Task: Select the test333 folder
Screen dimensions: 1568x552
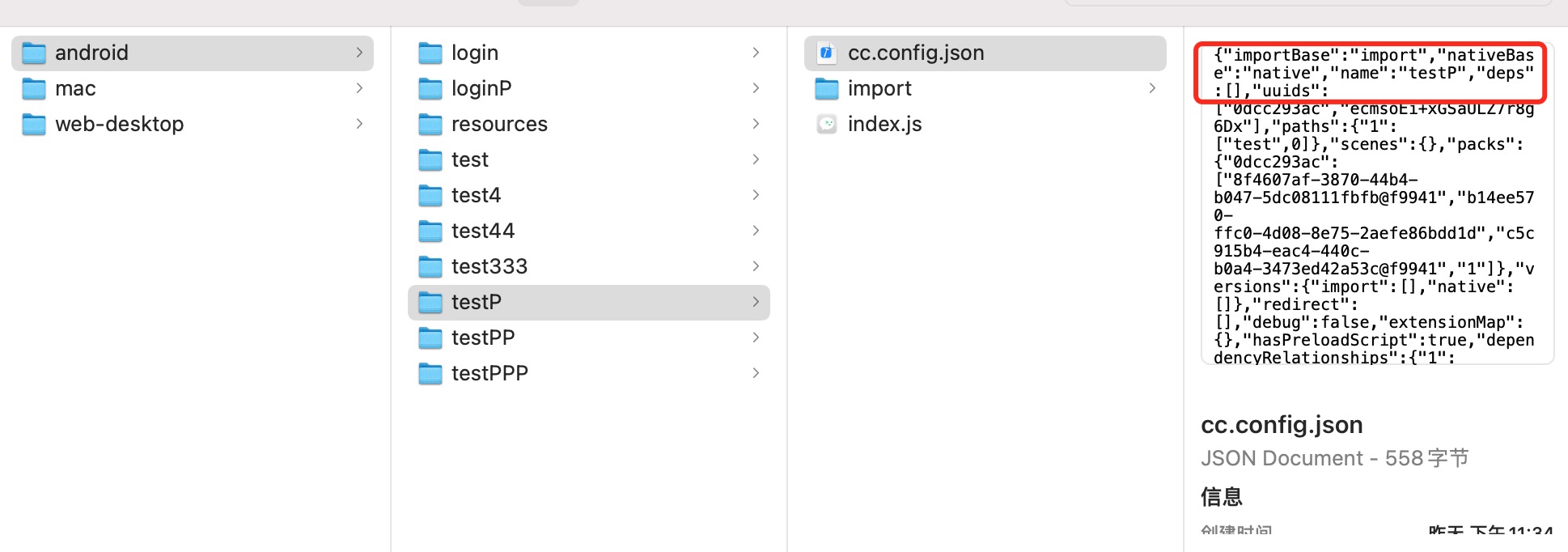Action: [x=489, y=266]
